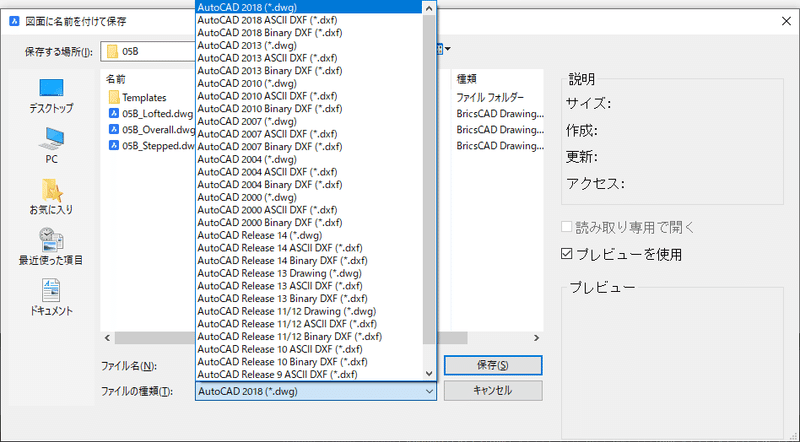This screenshot has width=800, height=442.
Task: Select AutoCAD 2004 (*.dwg) format
Action: tap(309, 159)
